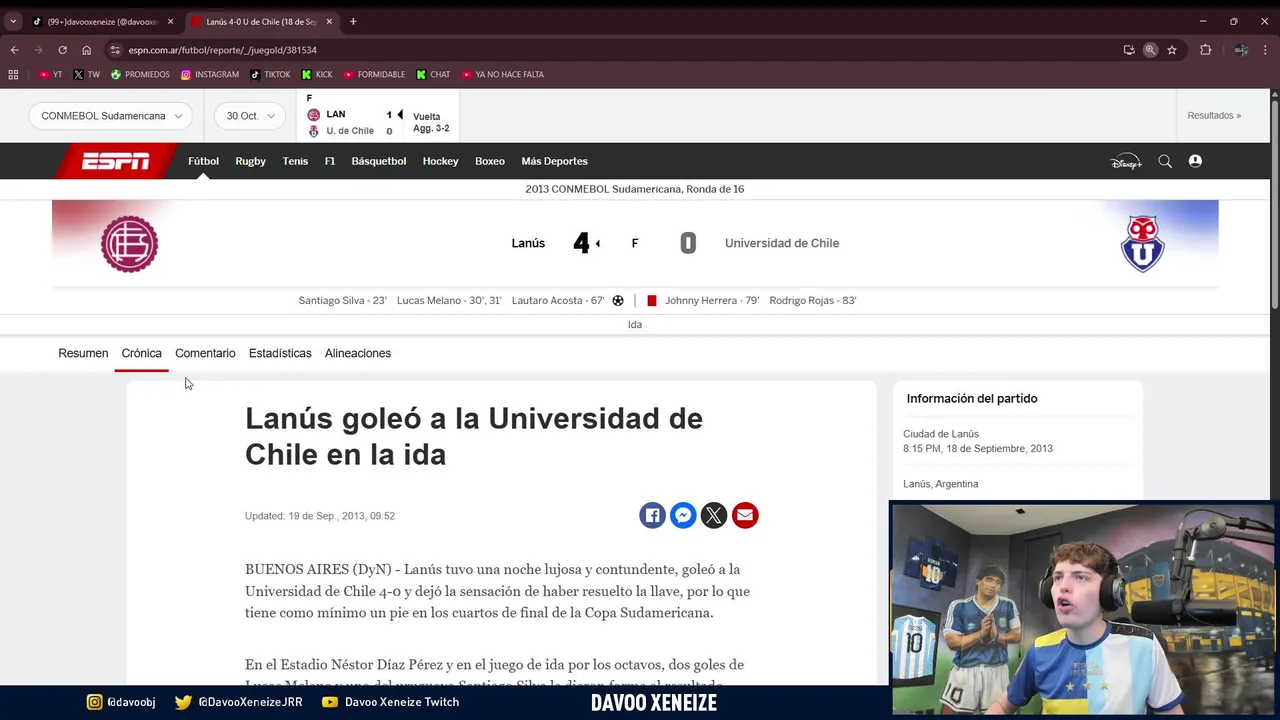Reload the page

coord(62,50)
